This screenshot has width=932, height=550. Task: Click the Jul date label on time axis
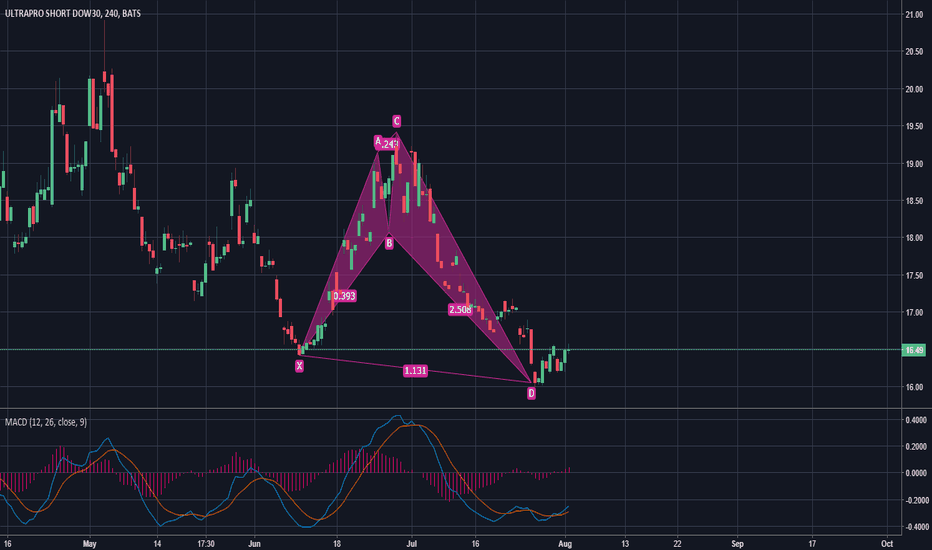[x=412, y=543]
